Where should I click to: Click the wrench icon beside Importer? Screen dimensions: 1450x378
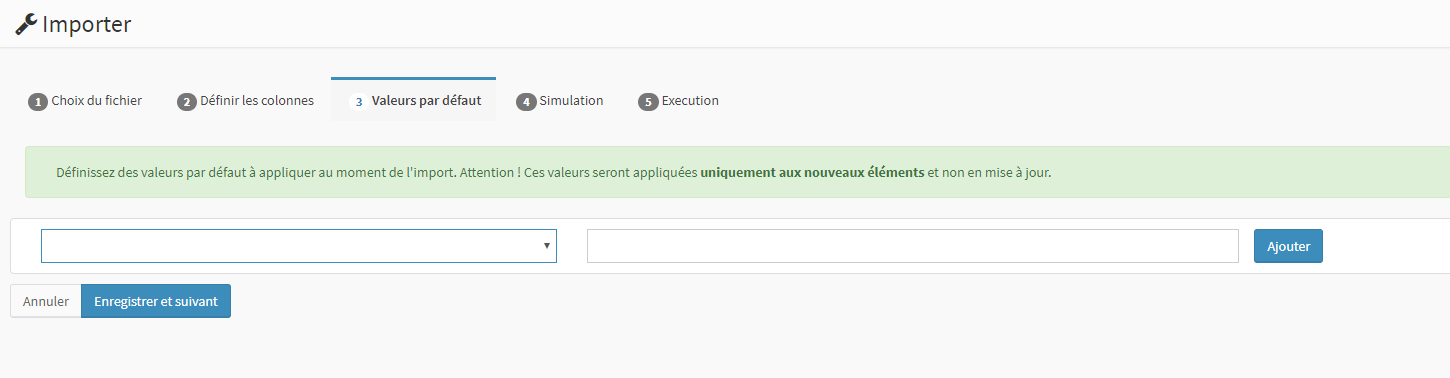click(x=27, y=24)
